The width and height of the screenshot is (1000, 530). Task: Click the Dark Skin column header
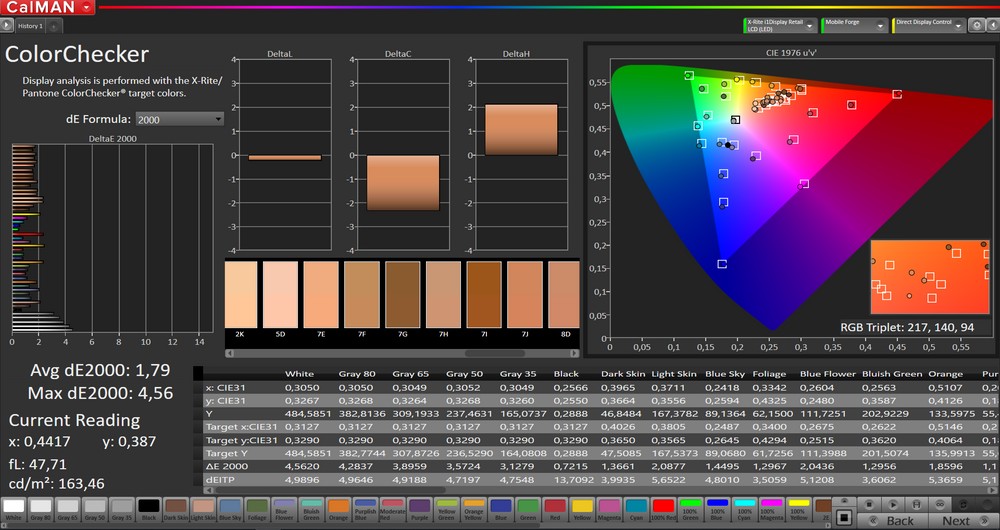[622, 374]
